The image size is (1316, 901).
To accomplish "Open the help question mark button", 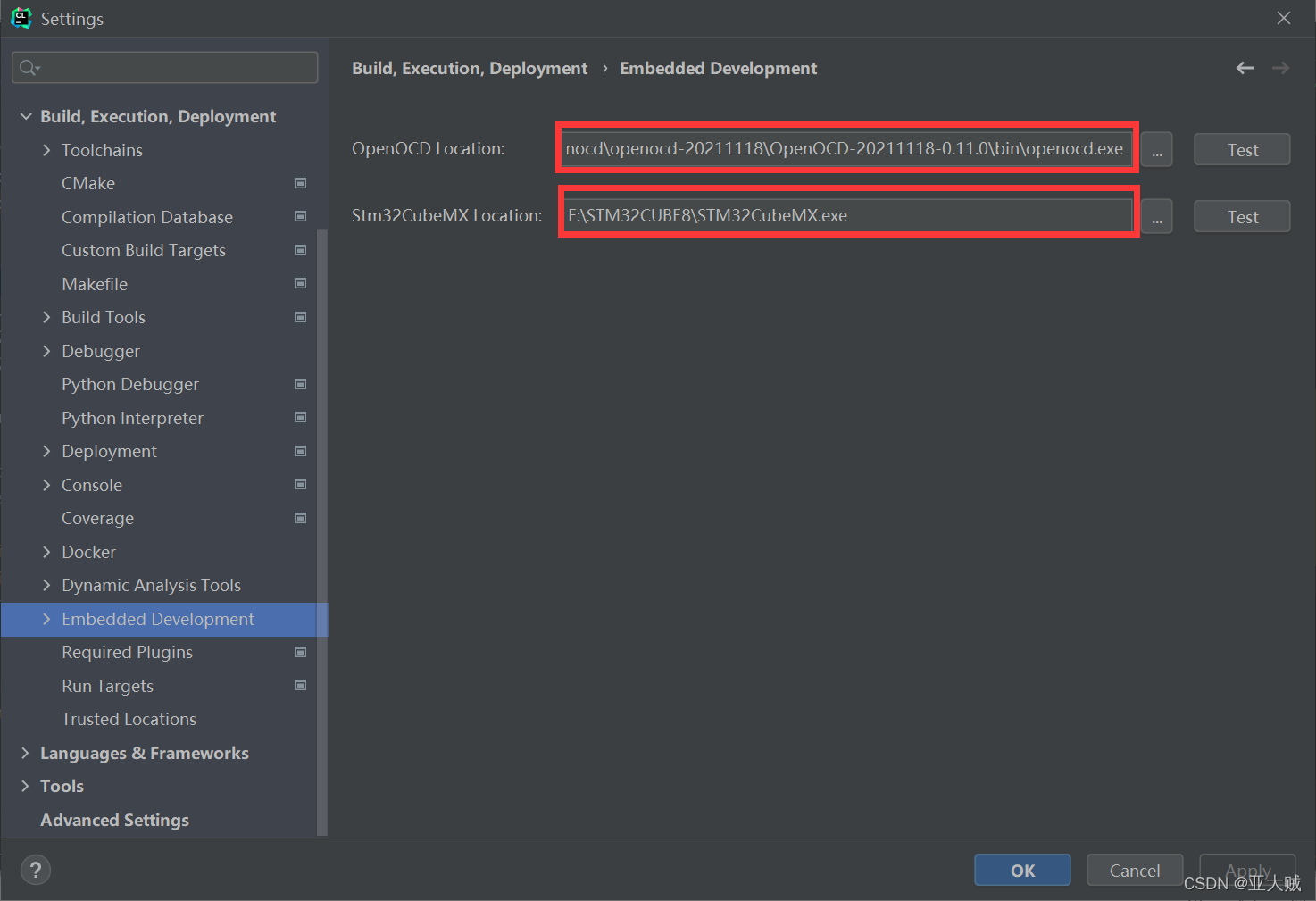I will (36, 870).
